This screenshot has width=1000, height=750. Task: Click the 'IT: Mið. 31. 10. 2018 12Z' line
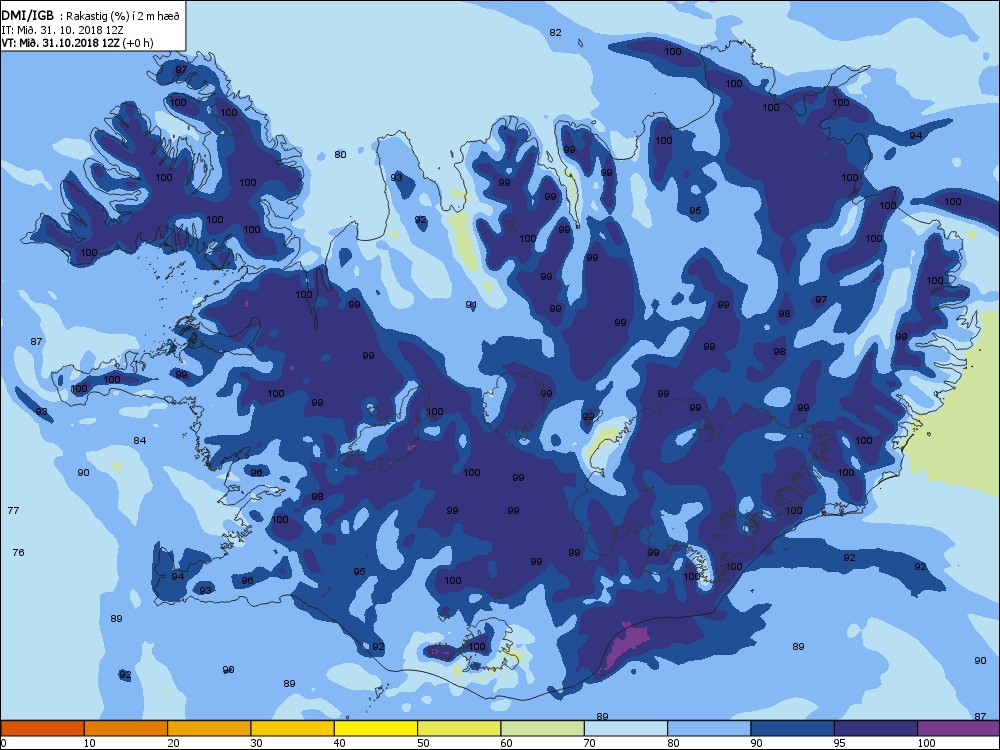(62, 30)
